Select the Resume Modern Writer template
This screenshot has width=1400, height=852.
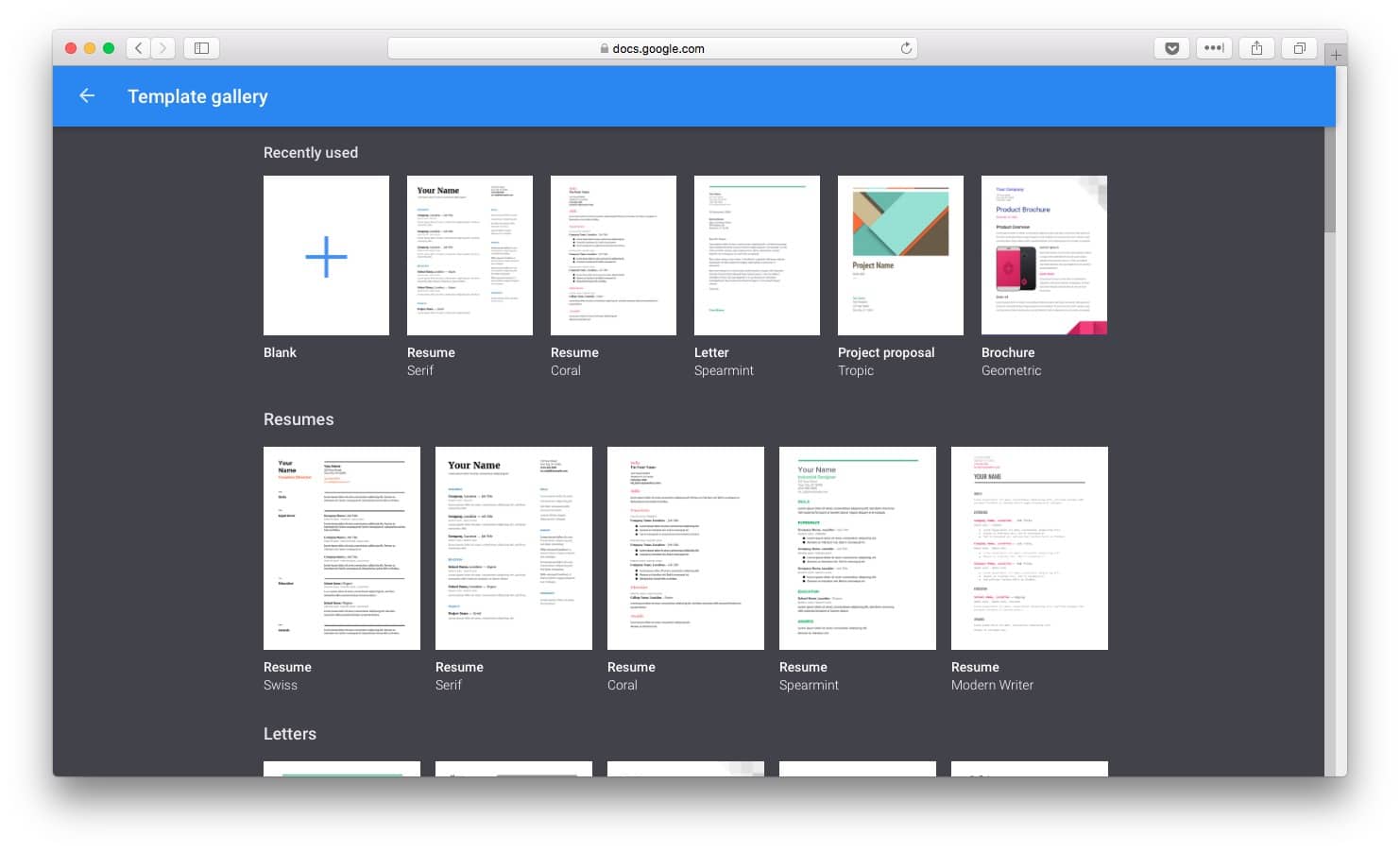(1030, 548)
